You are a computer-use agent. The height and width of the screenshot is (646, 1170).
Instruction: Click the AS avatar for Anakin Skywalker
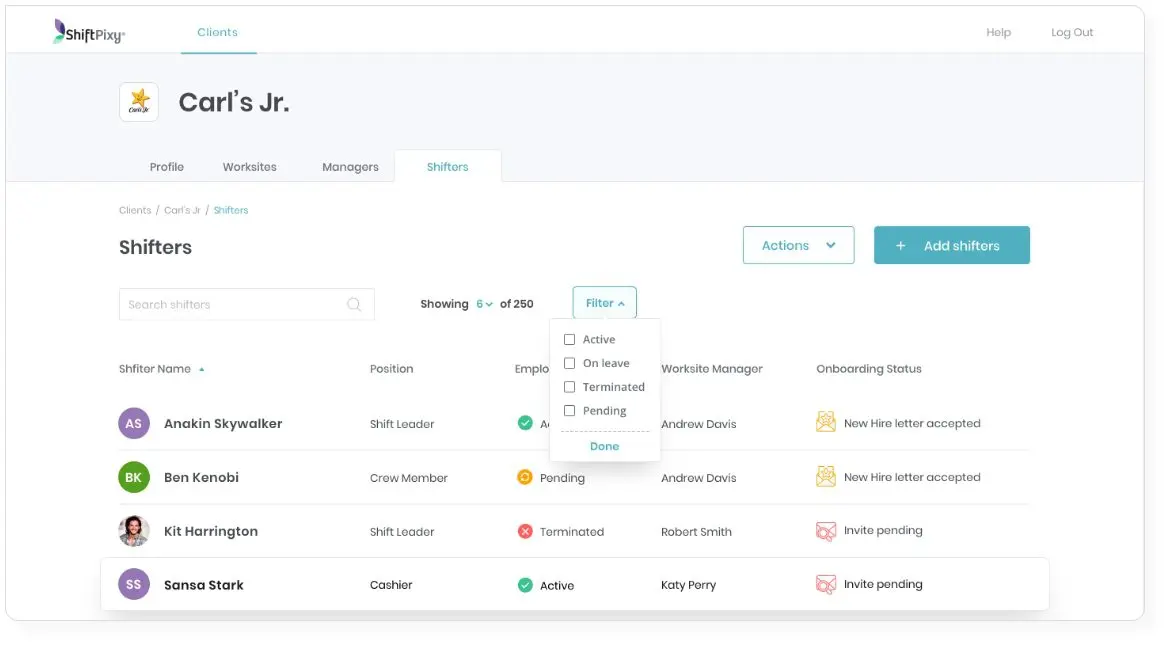(x=134, y=424)
